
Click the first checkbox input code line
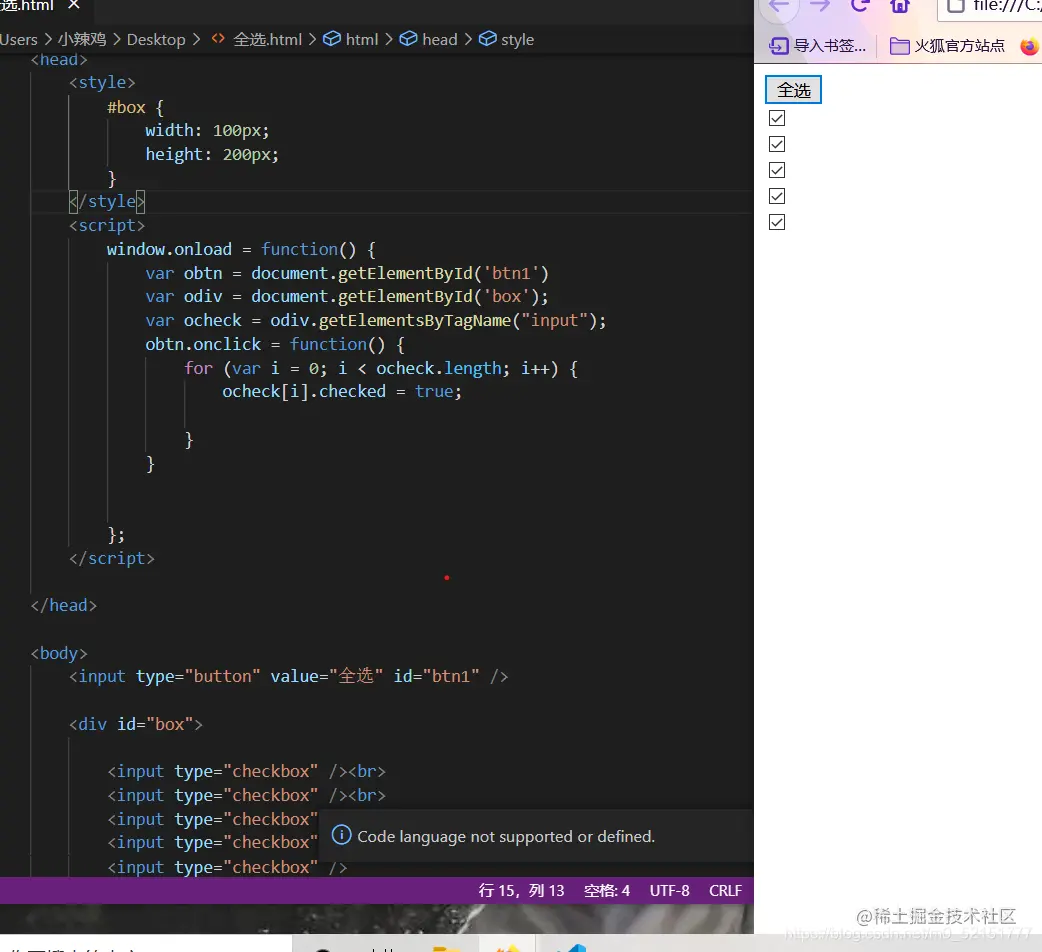(x=247, y=772)
